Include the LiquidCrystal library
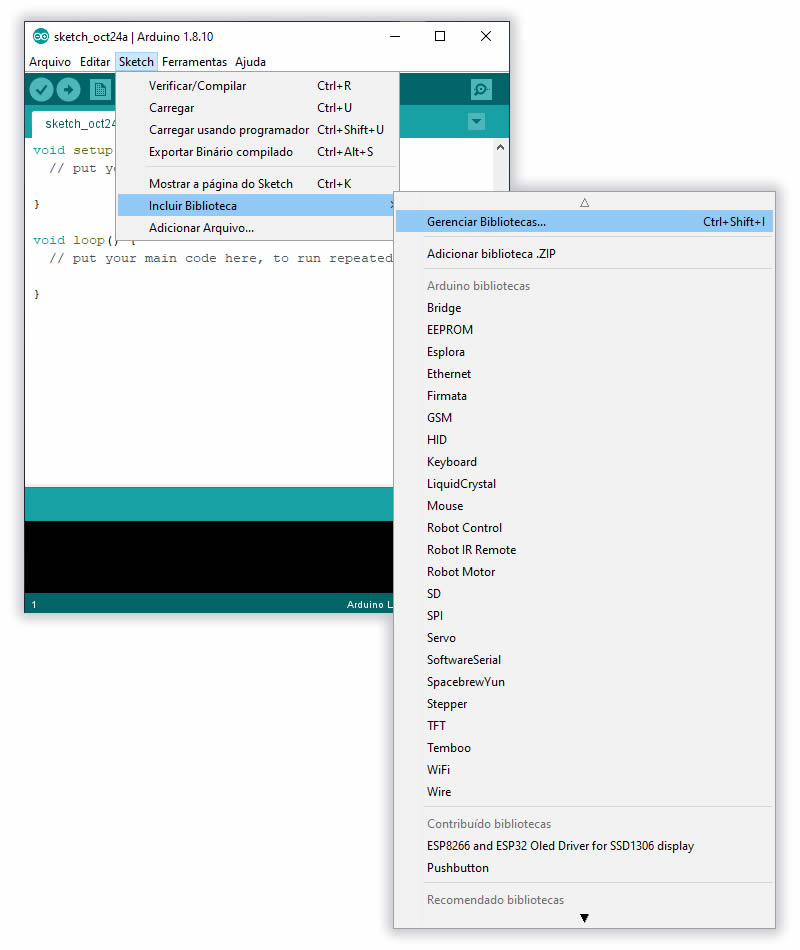 click(x=584, y=484)
